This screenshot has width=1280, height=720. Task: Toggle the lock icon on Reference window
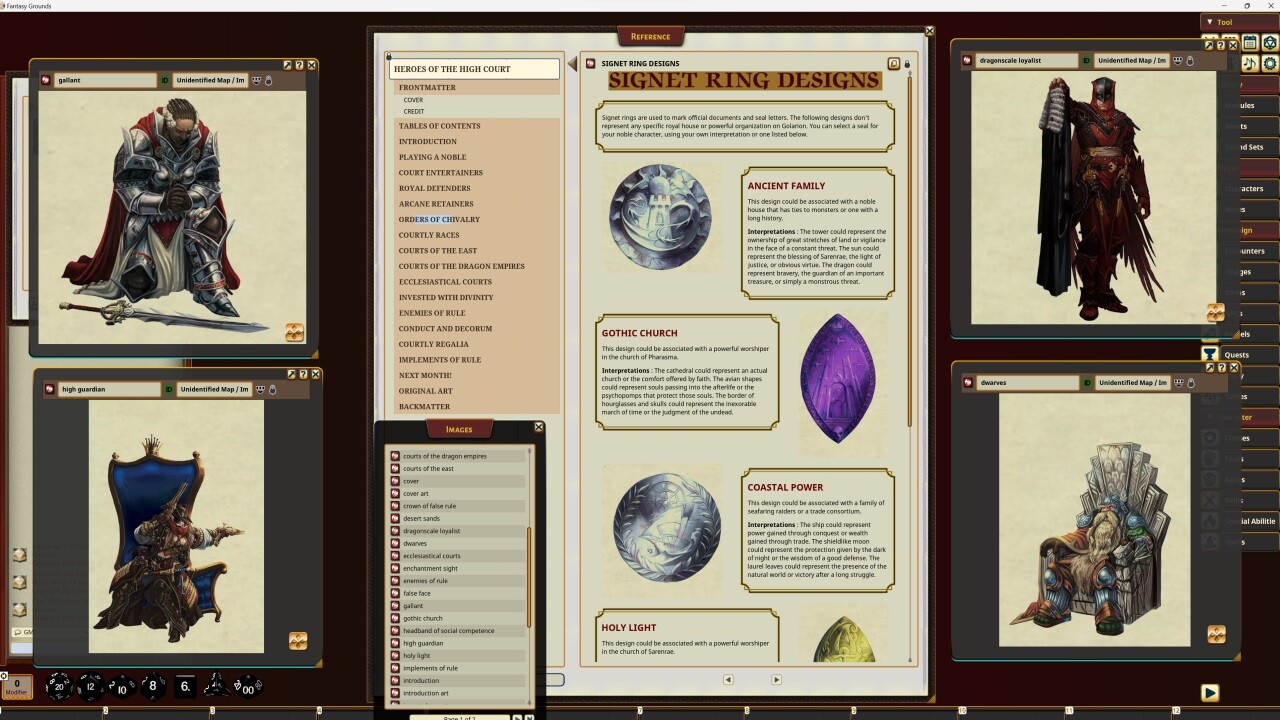907,63
